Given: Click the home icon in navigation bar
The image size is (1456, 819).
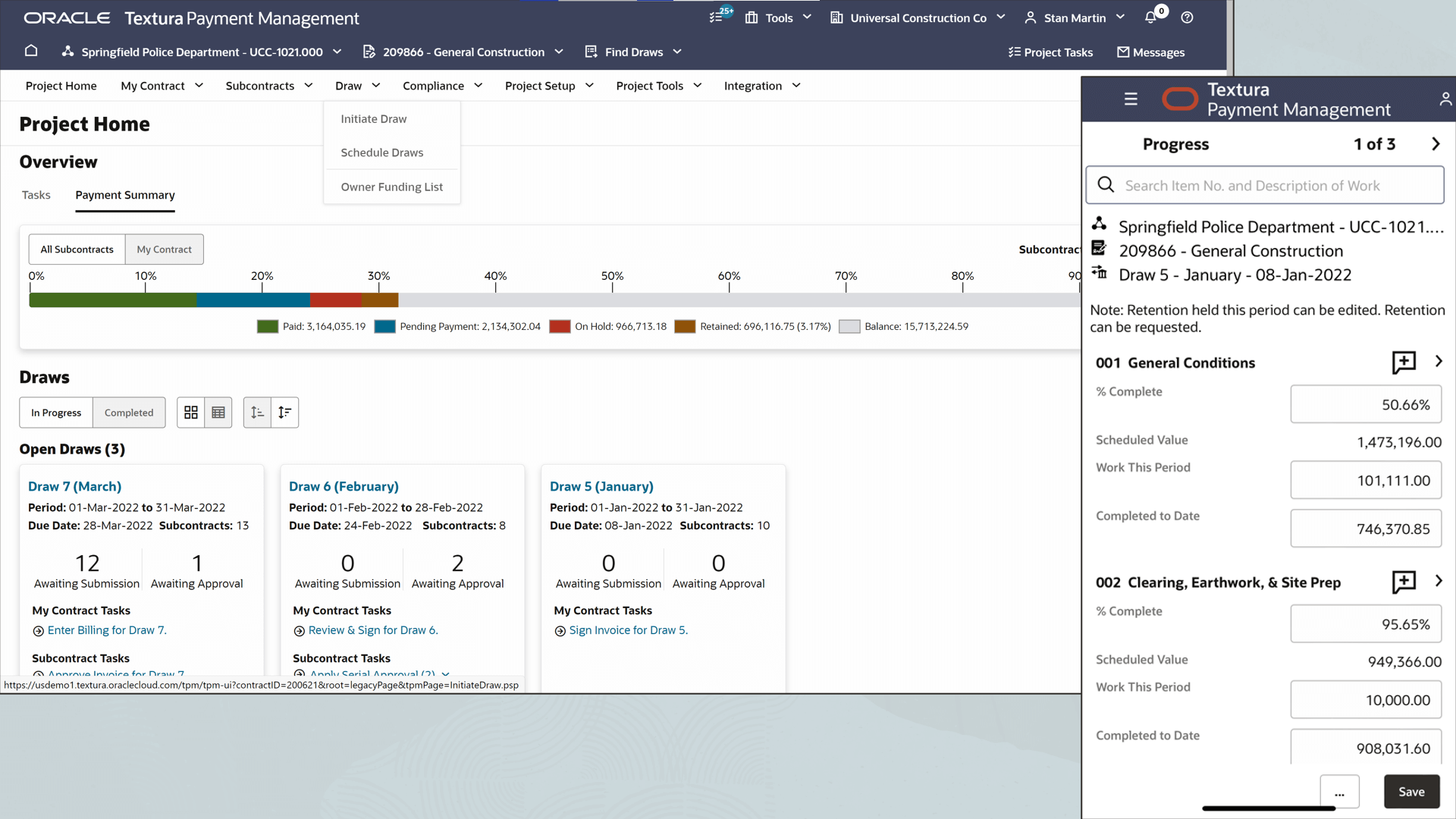Looking at the screenshot, I should click(x=31, y=52).
